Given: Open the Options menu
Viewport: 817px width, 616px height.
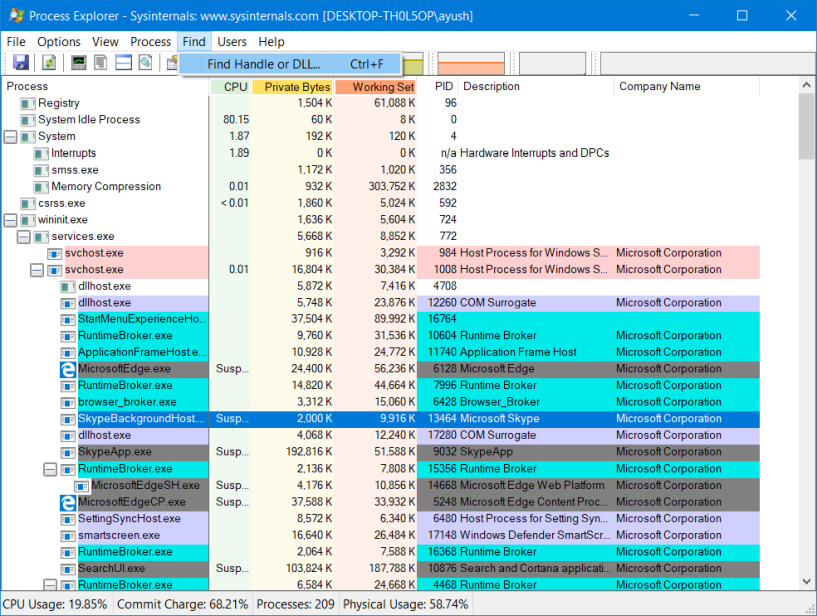Looking at the screenshot, I should [x=59, y=42].
